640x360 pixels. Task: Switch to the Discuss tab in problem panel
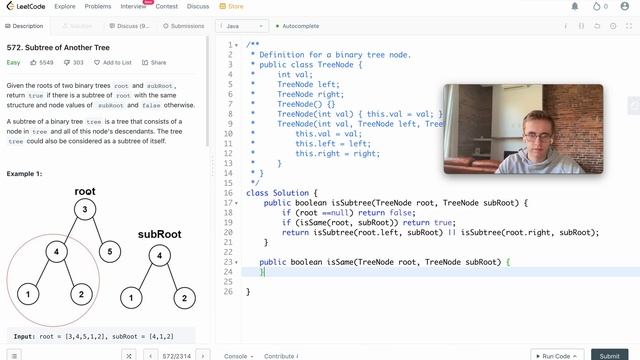click(129, 26)
